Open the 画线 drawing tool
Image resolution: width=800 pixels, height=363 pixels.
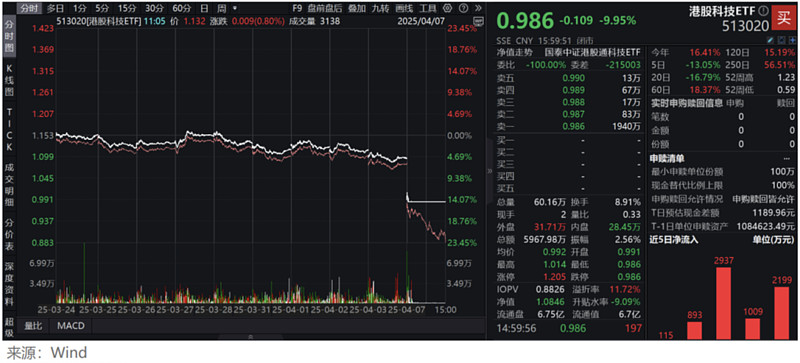point(405,9)
